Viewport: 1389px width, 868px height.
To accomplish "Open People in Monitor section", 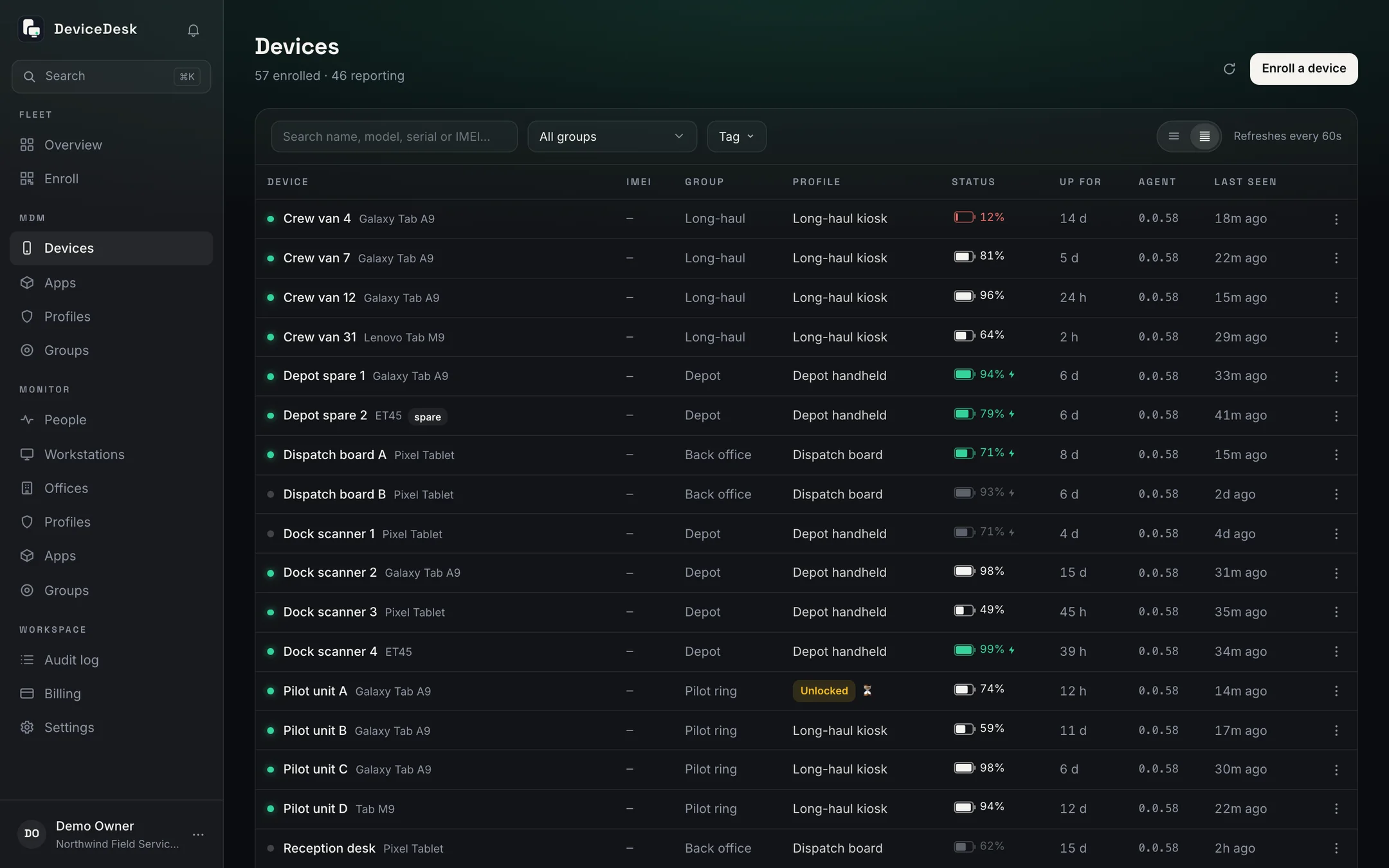I will click(111, 420).
